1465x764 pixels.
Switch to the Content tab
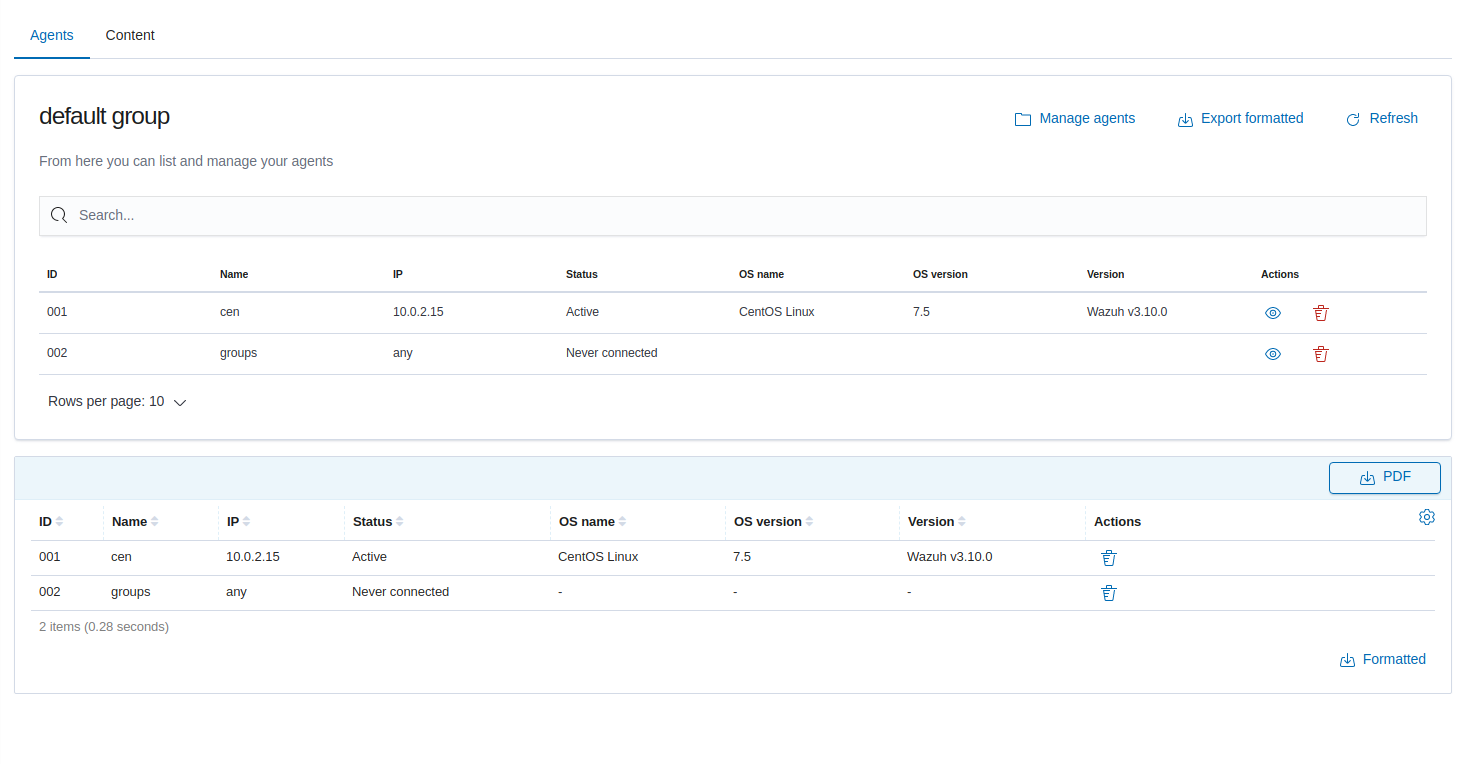tap(129, 35)
